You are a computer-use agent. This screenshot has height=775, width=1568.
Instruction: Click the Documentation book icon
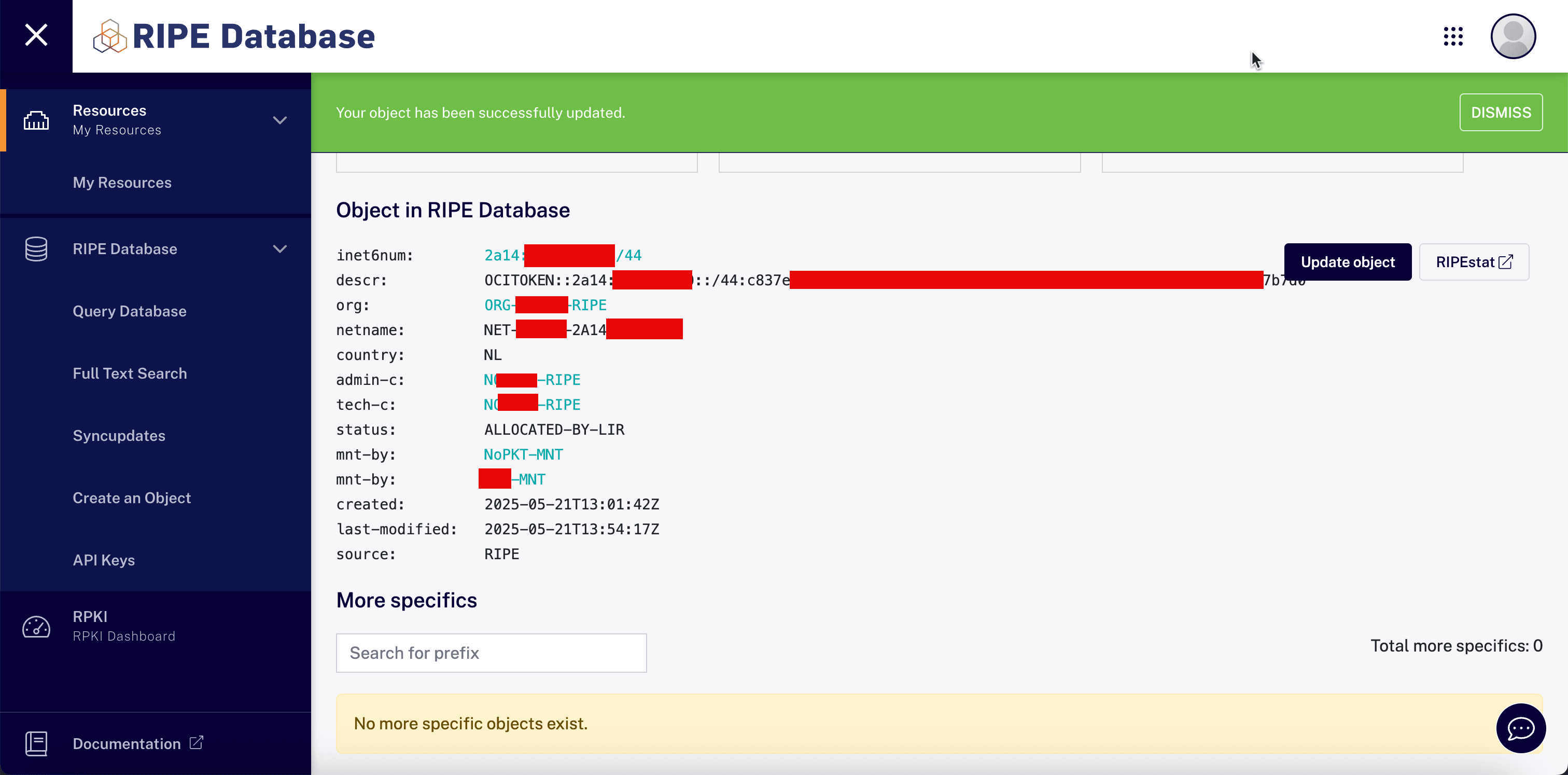(x=36, y=743)
